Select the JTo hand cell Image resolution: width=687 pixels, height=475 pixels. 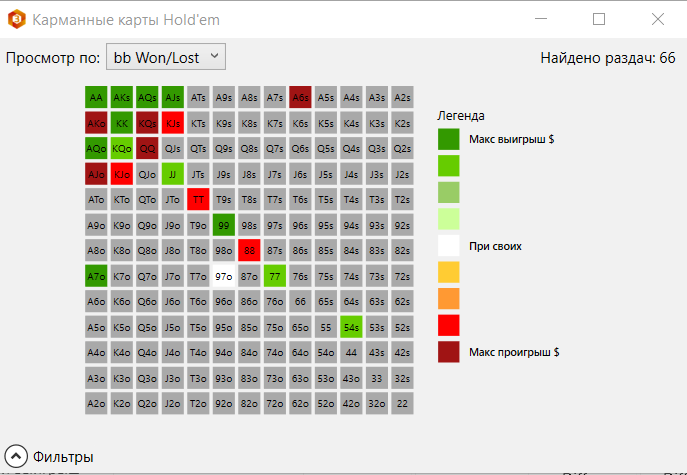[x=173, y=199]
